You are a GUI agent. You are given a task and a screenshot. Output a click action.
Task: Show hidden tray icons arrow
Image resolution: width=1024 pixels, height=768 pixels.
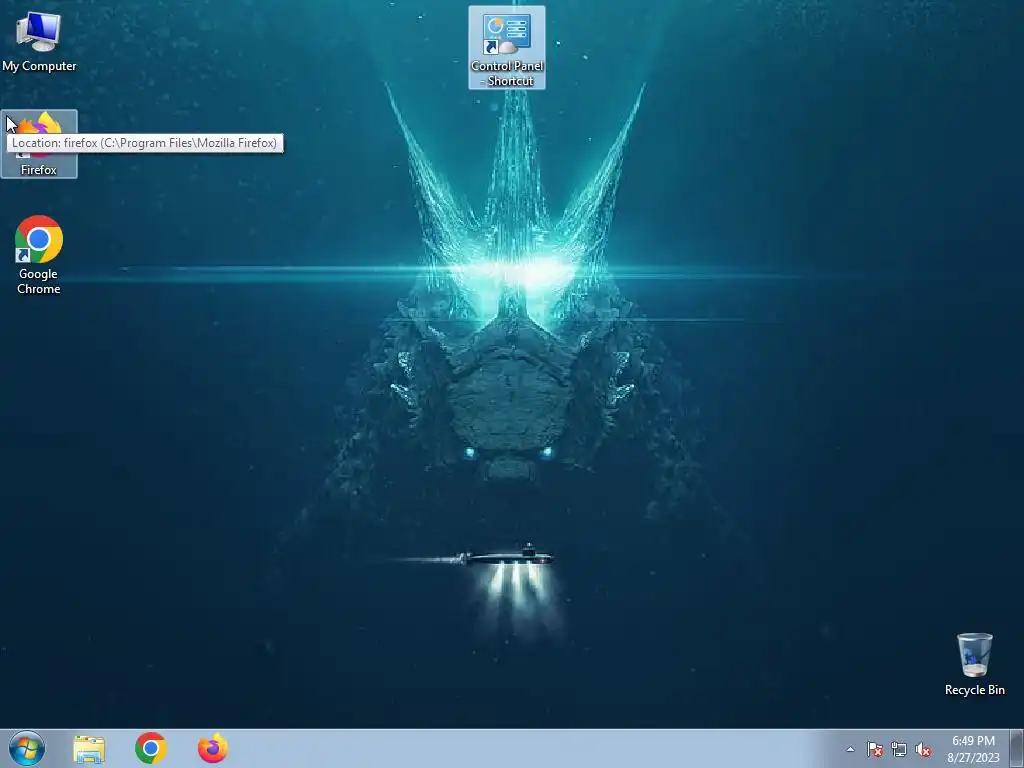click(x=850, y=749)
